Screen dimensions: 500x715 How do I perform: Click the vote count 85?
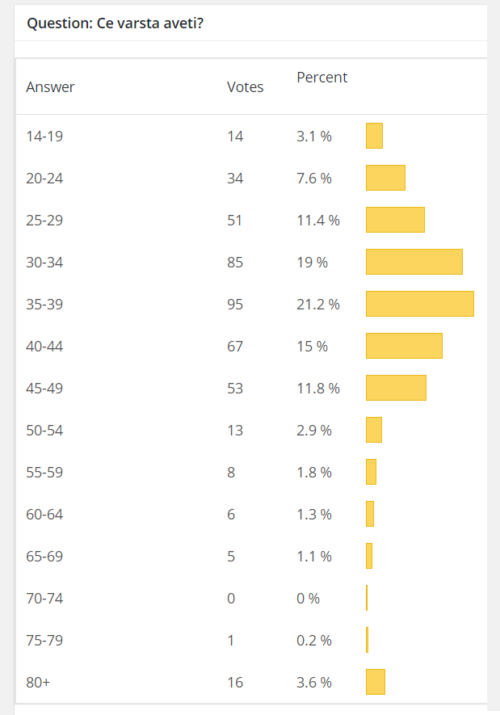tap(235, 262)
